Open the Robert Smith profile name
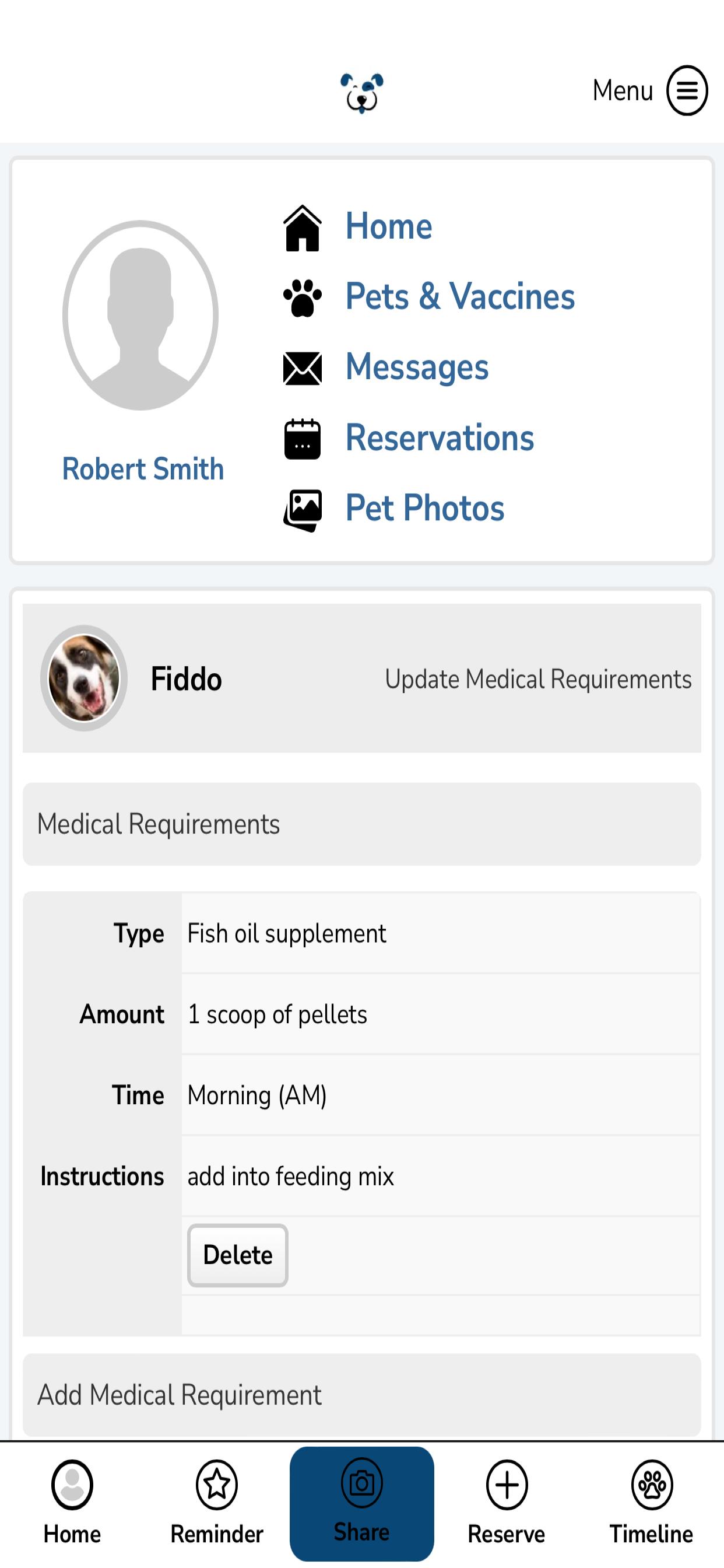 pos(143,468)
